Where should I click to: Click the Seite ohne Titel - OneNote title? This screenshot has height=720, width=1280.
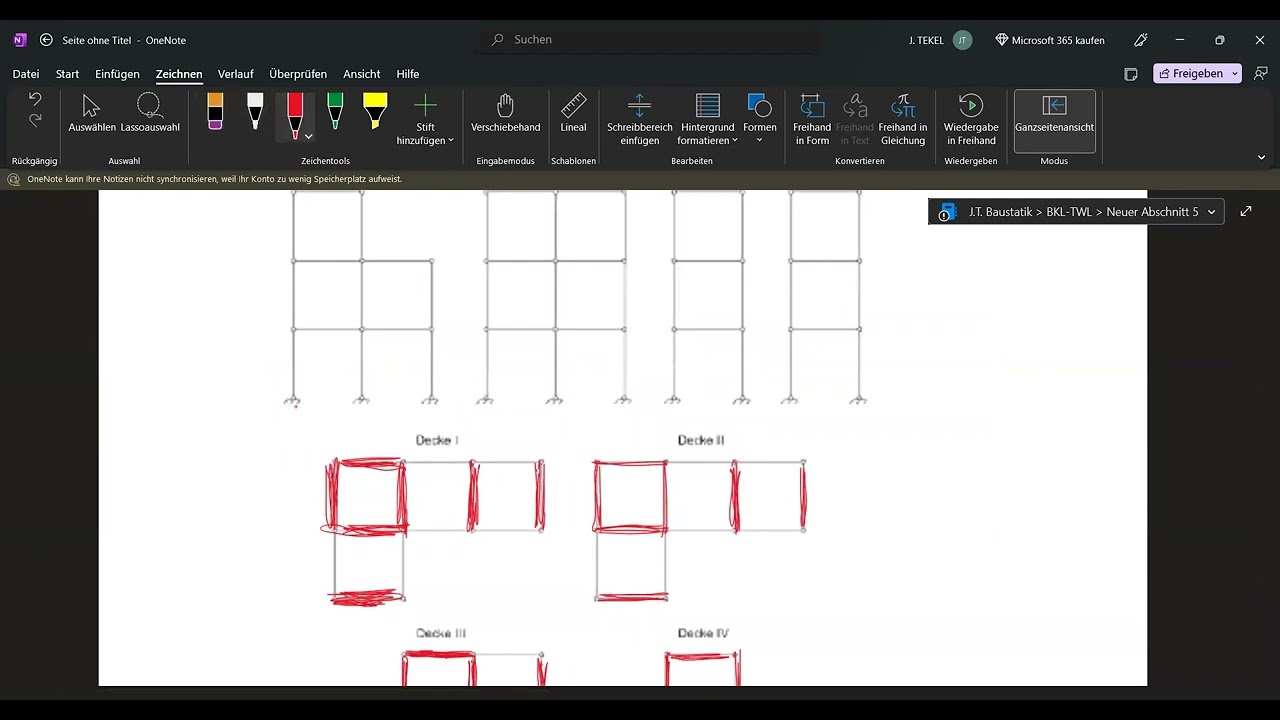coord(124,40)
